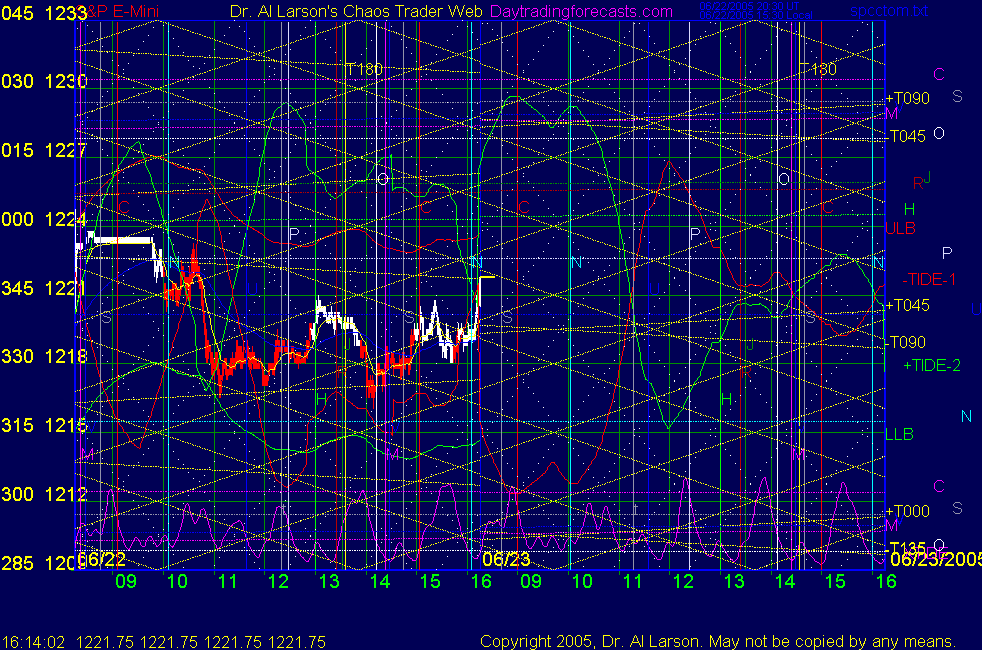
Task: Select the 16:14:02 time in the status line
Action: 33,642
